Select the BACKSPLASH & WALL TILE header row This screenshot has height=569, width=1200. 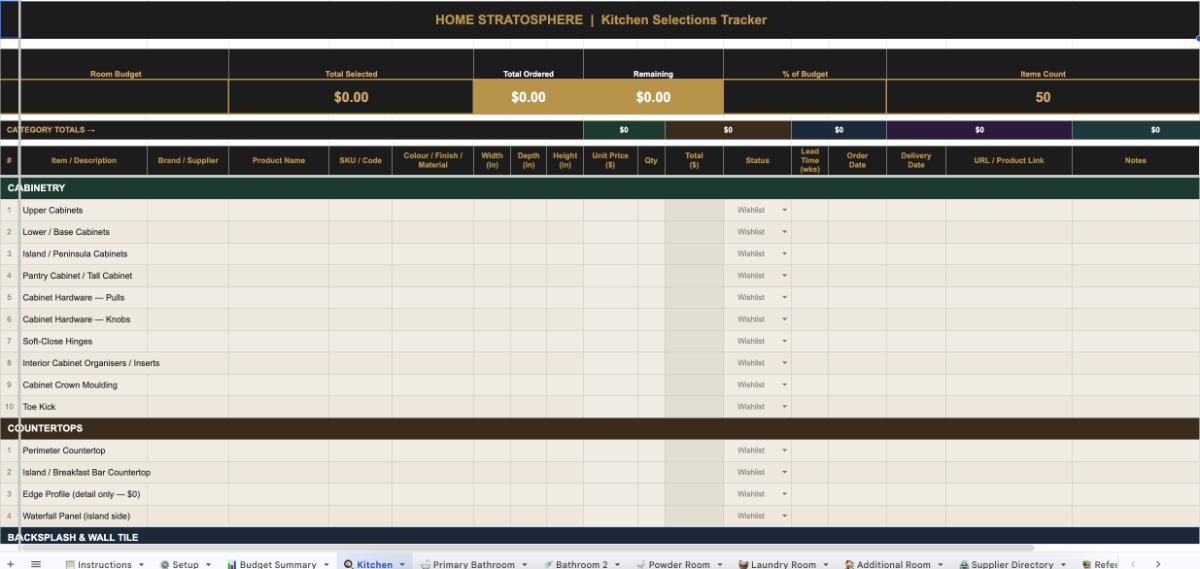[600, 537]
